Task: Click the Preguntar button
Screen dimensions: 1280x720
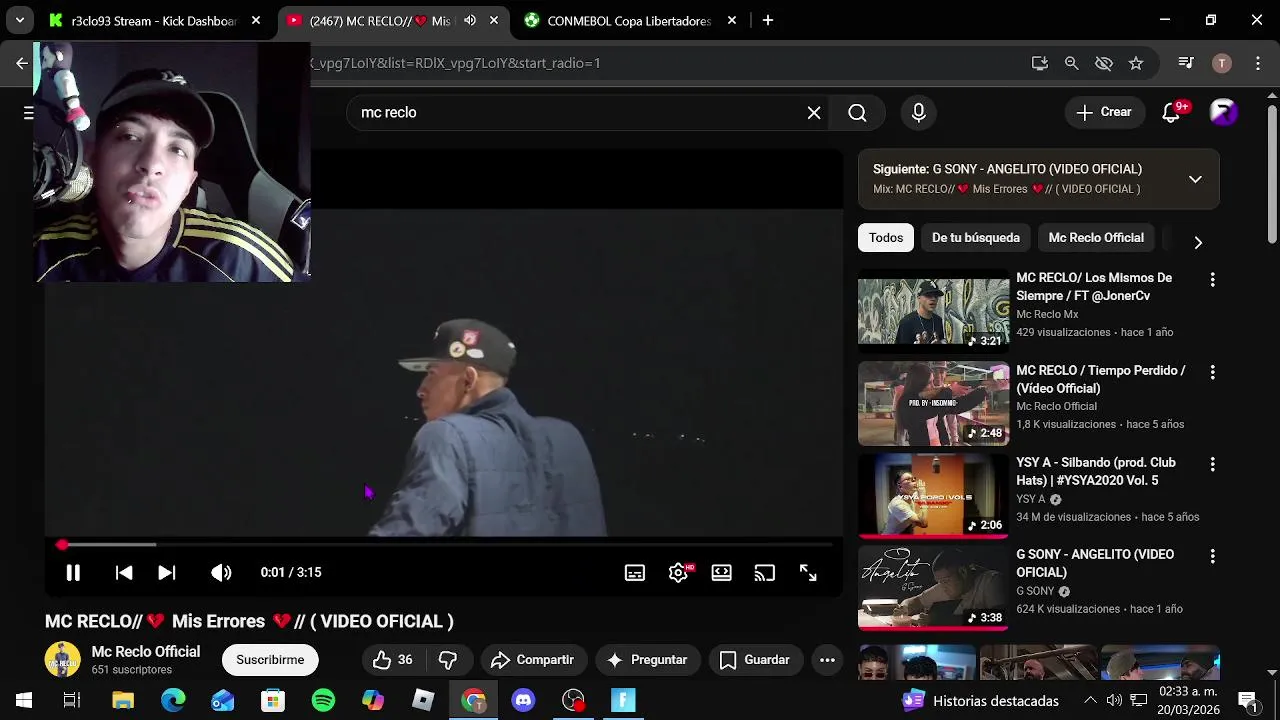Action: (647, 660)
